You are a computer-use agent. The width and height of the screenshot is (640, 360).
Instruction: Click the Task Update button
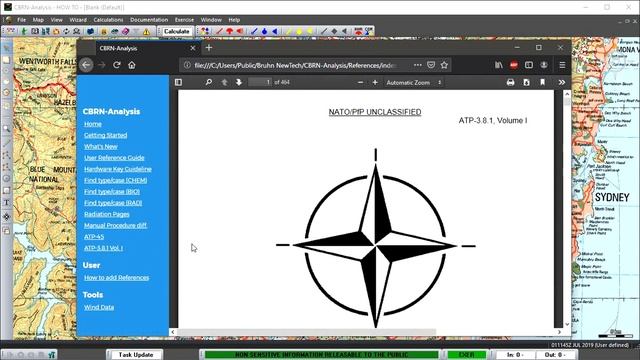tap(136, 355)
